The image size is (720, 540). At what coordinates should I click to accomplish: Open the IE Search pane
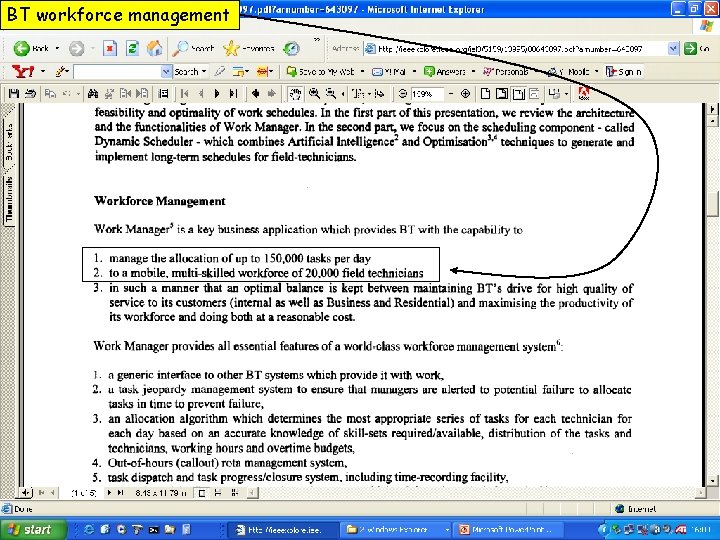point(193,48)
